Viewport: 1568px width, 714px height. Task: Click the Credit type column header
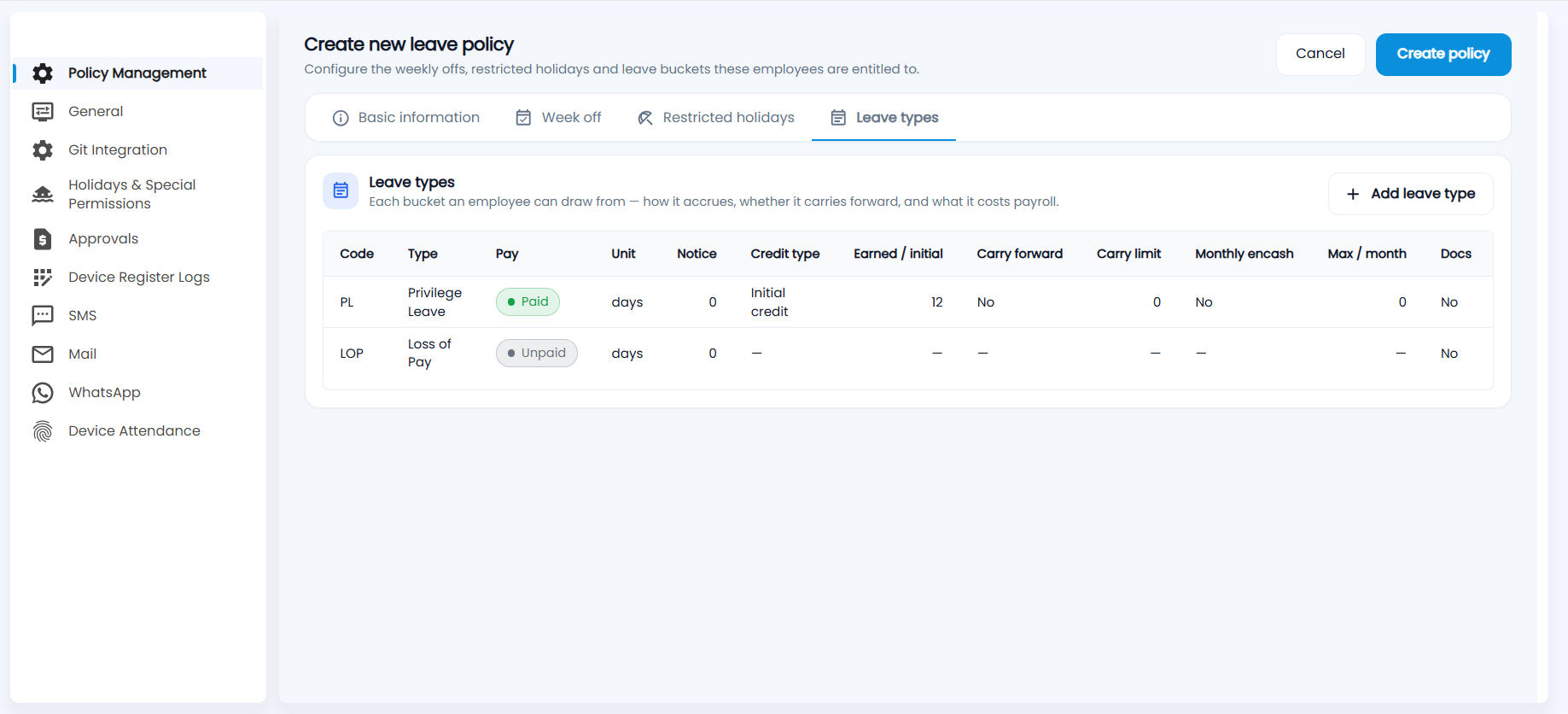click(x=785, y=254)
